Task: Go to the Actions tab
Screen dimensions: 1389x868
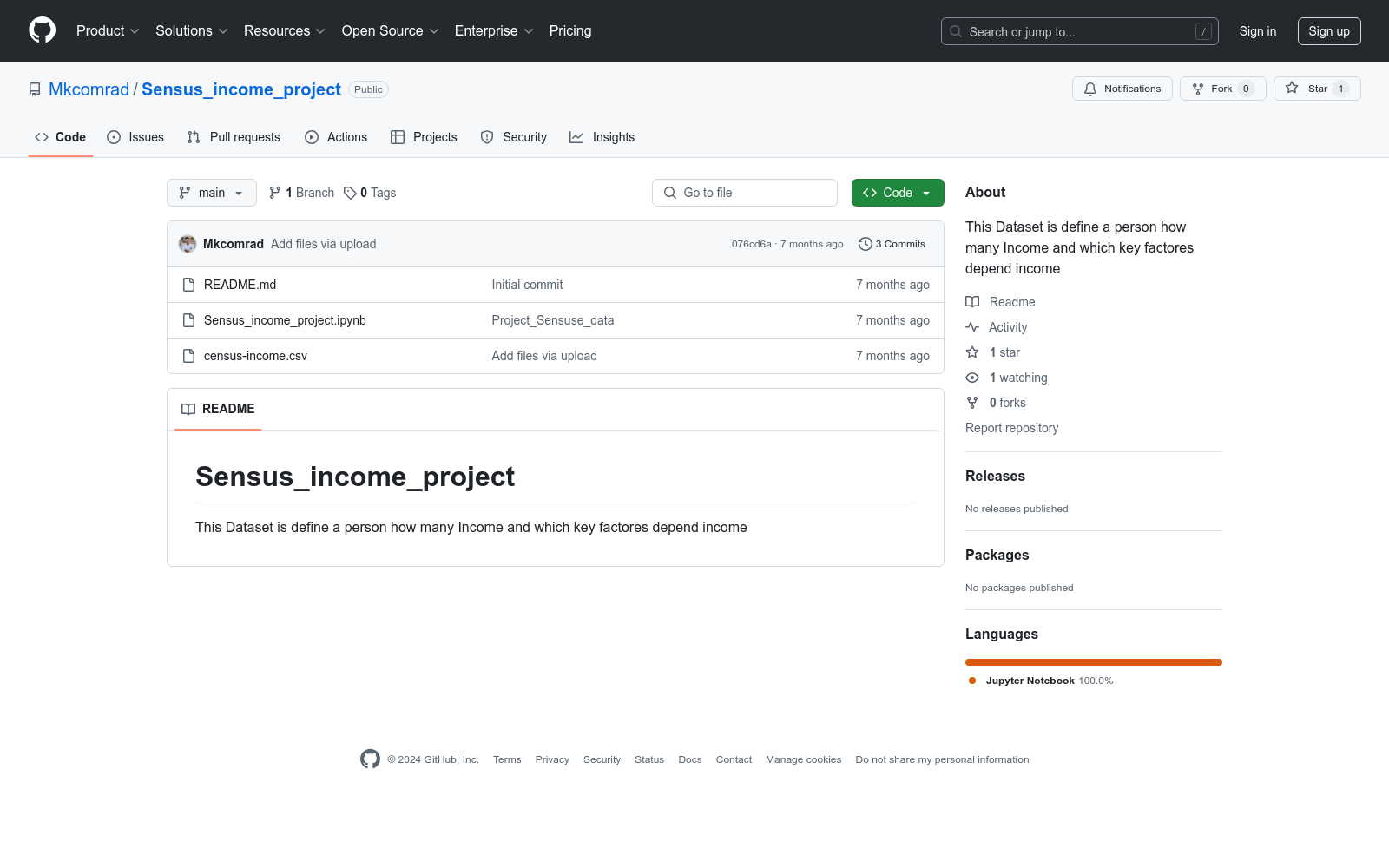Action: coord(336,137)
